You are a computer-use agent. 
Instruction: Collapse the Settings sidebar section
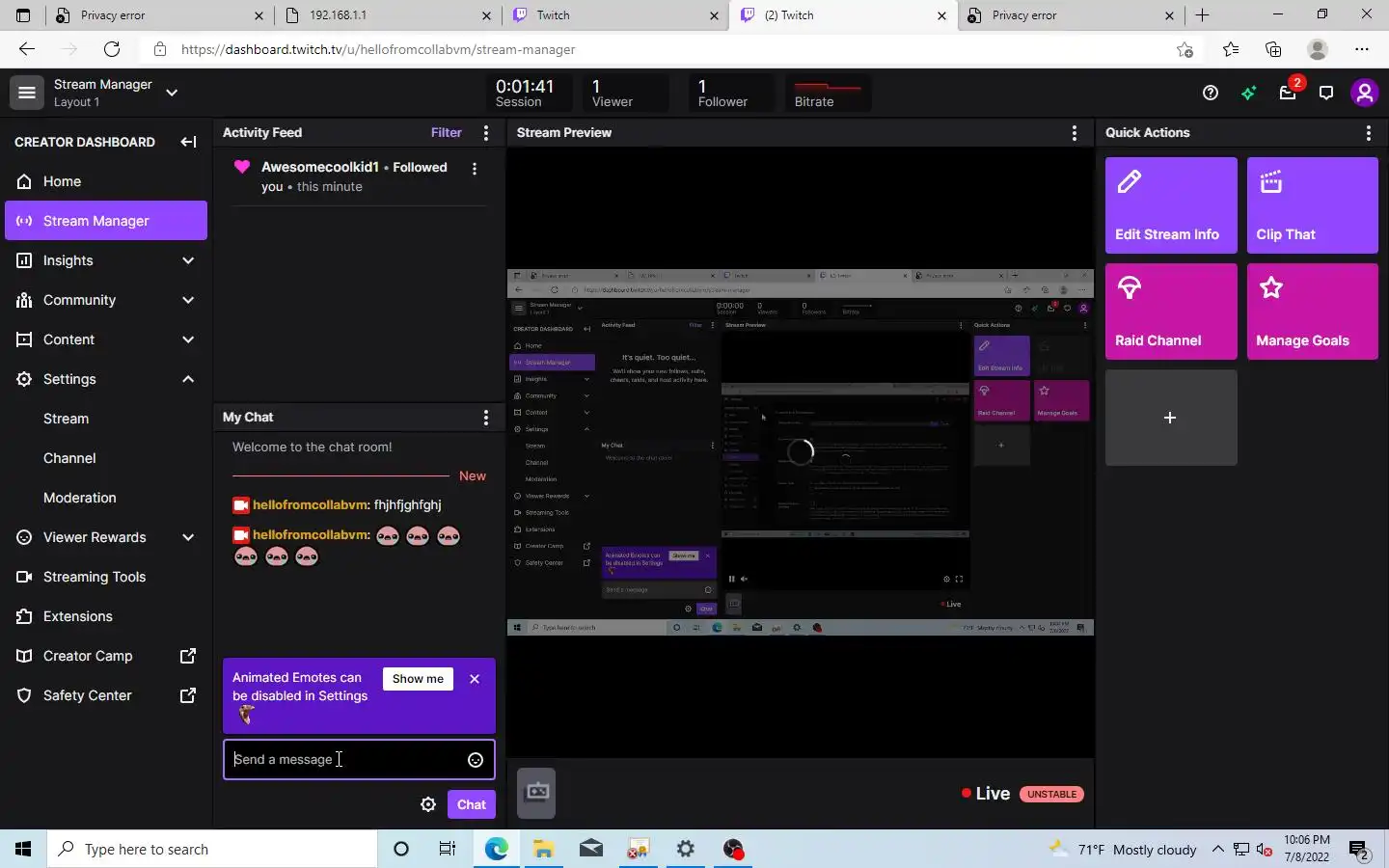[188, 379]
